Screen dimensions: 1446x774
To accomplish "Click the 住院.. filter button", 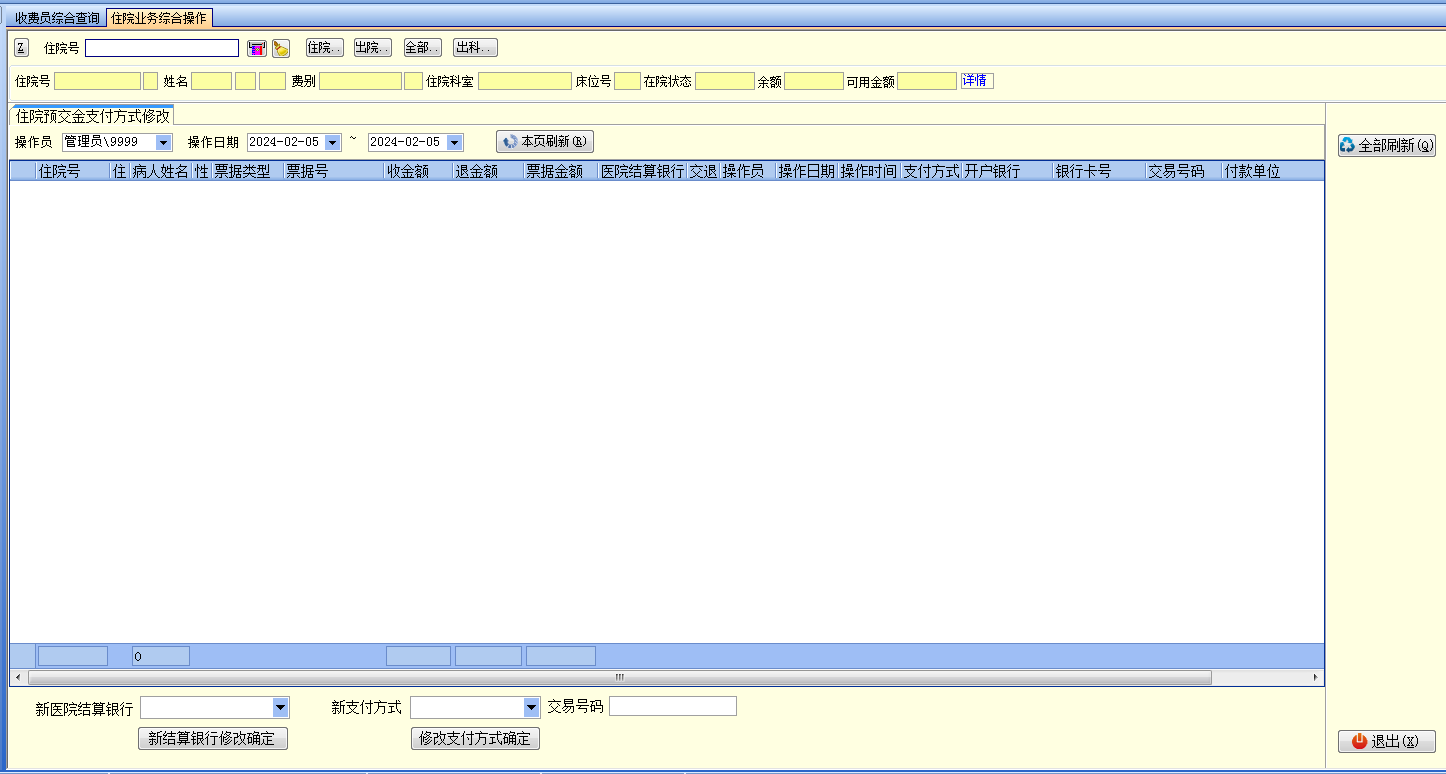I will coord(325,48).
